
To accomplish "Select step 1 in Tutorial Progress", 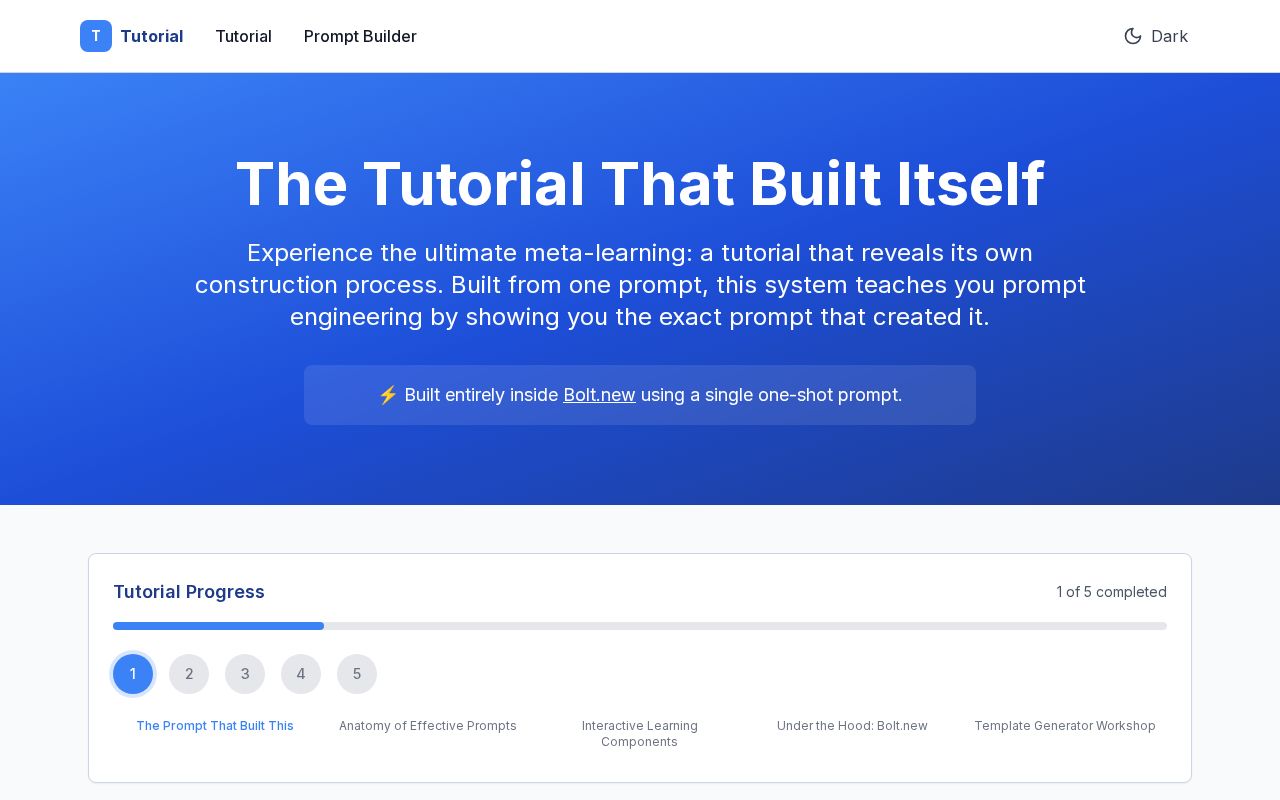I will coord(133,674).
